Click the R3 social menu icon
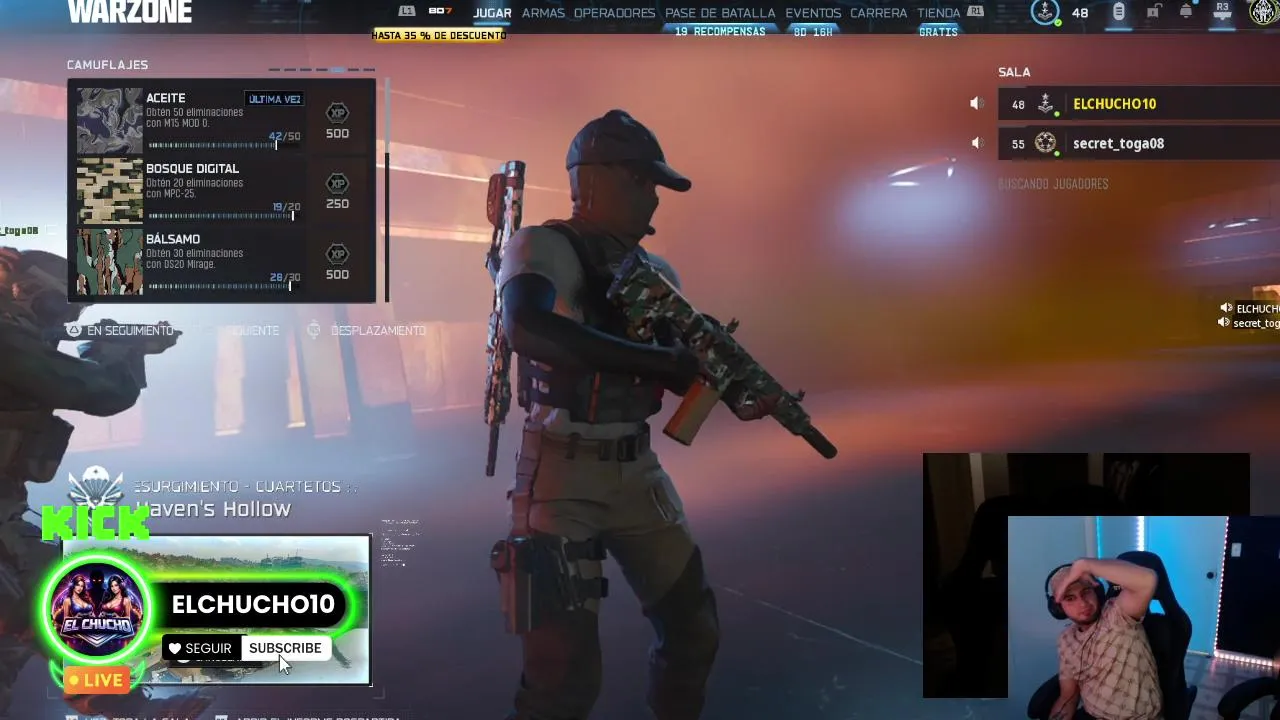This screenshot has width=1280, height=720. tap(1222, 11)
